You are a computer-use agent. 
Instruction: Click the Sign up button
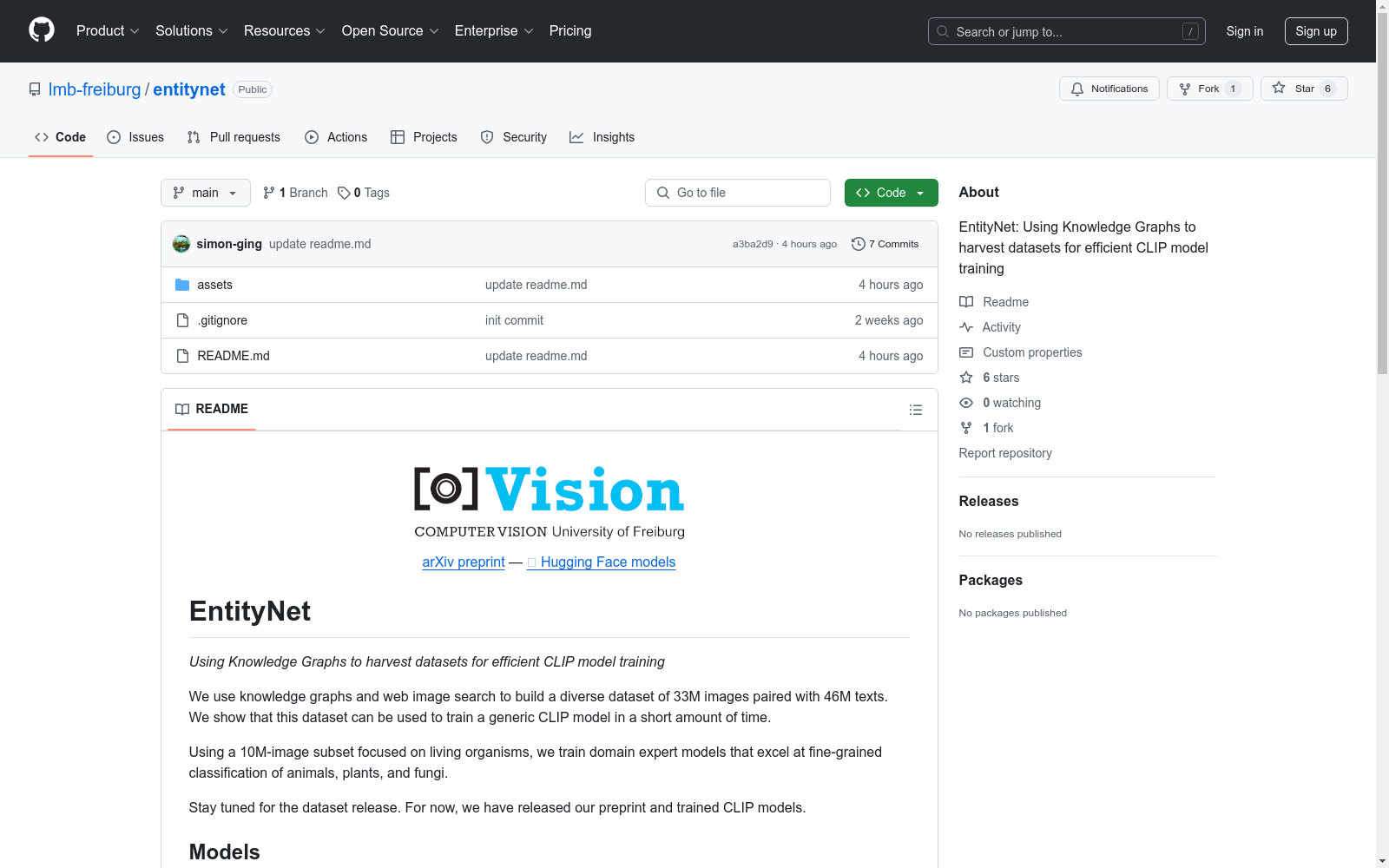[1316, 31]
